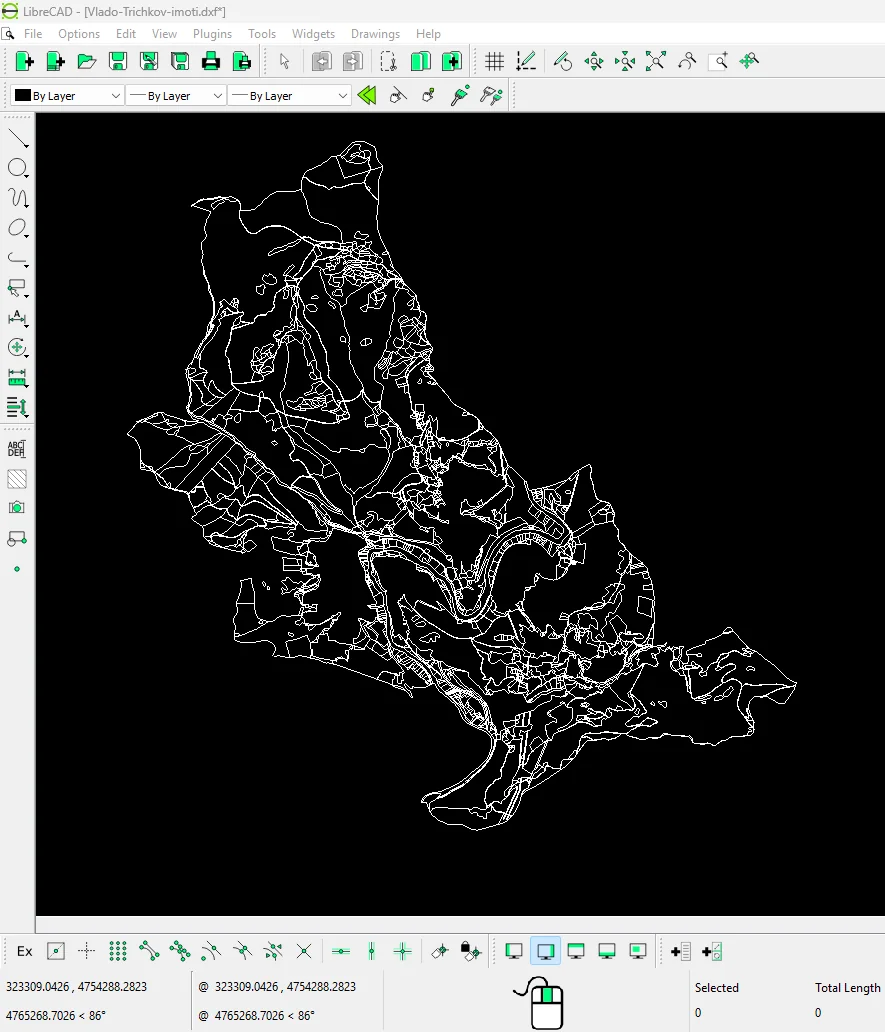885x1032 pixels.
Task: Open the existing file folder icon
Action: 87,62
